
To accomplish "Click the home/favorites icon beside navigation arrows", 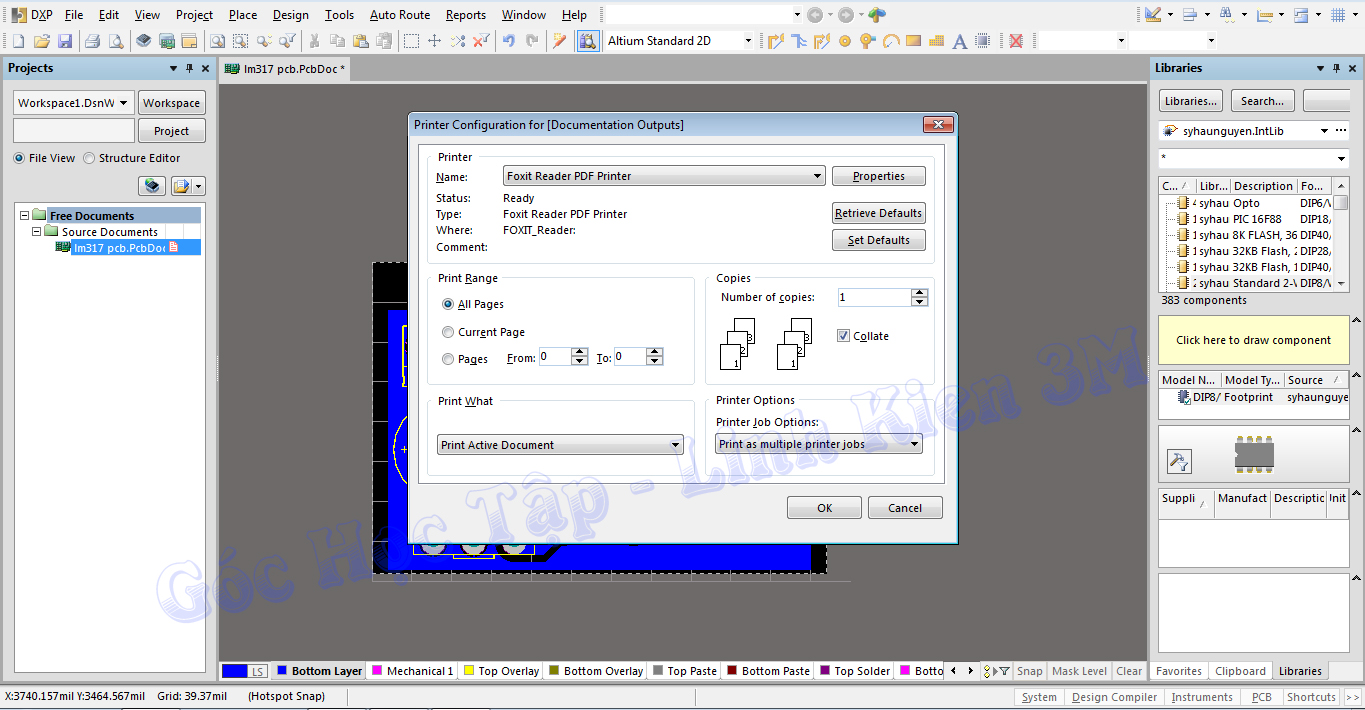I will pyautogui.click(x=877, y=15).
